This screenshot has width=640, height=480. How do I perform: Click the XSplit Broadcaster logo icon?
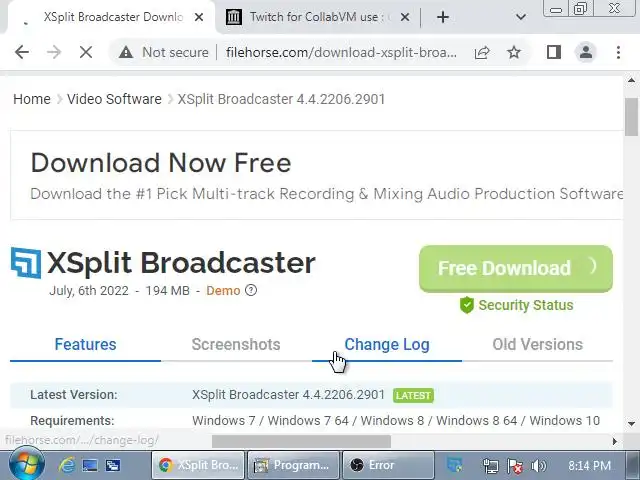point(26,263)
